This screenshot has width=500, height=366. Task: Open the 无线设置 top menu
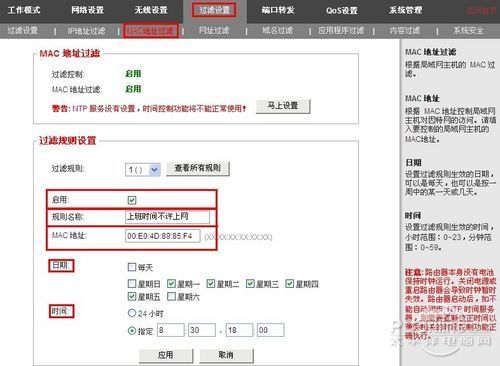(x=151, y=10)
